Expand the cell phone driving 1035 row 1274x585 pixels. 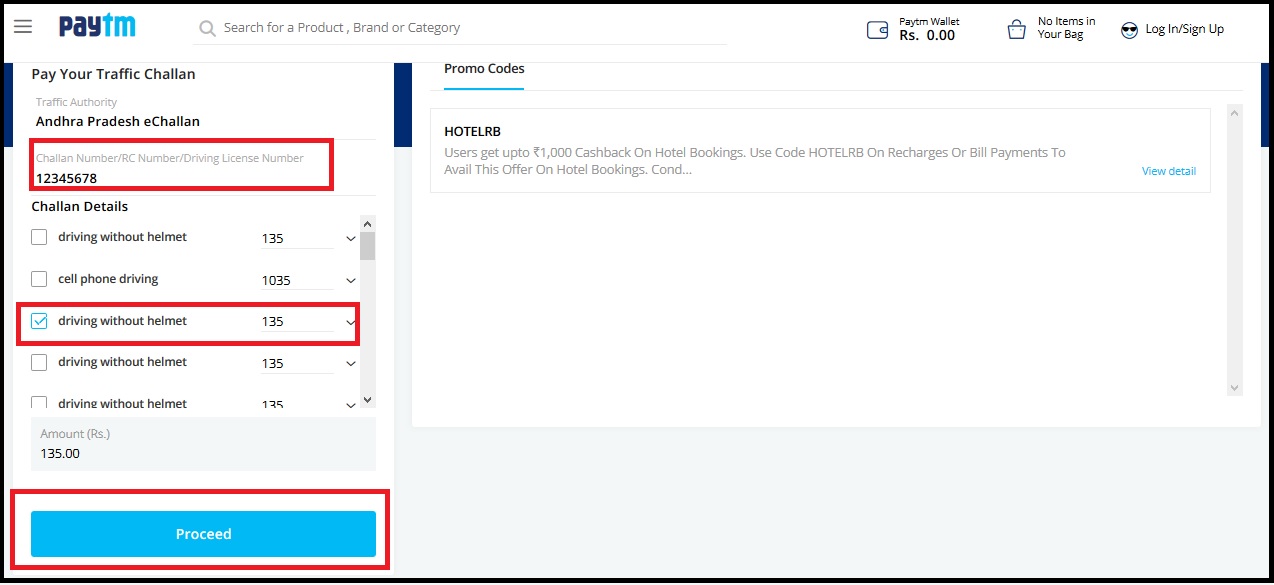pyautogui.click(x=351, y=281)
